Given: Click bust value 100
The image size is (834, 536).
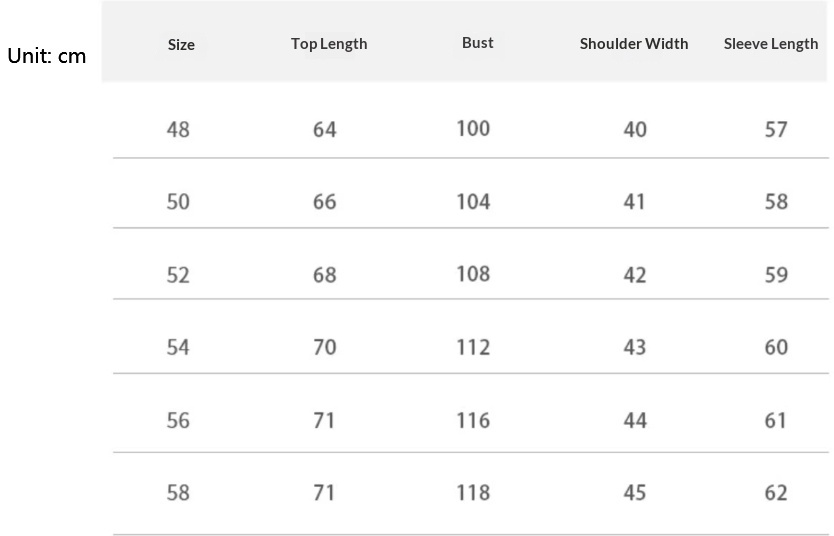Looking at the screenshot, I should tap(473, 129).
